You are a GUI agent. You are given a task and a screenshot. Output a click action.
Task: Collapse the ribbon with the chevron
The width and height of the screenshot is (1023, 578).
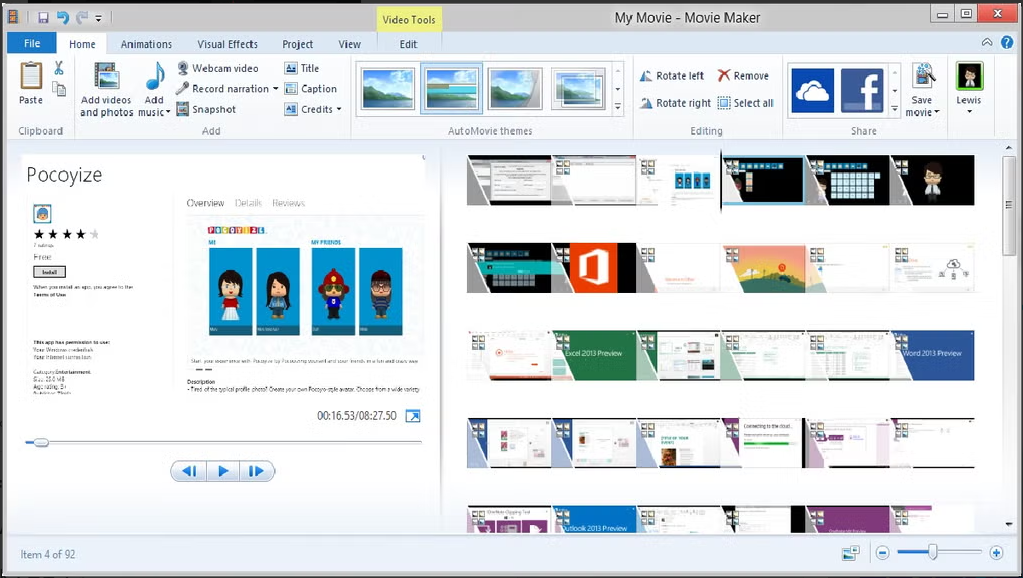point(987,42)
